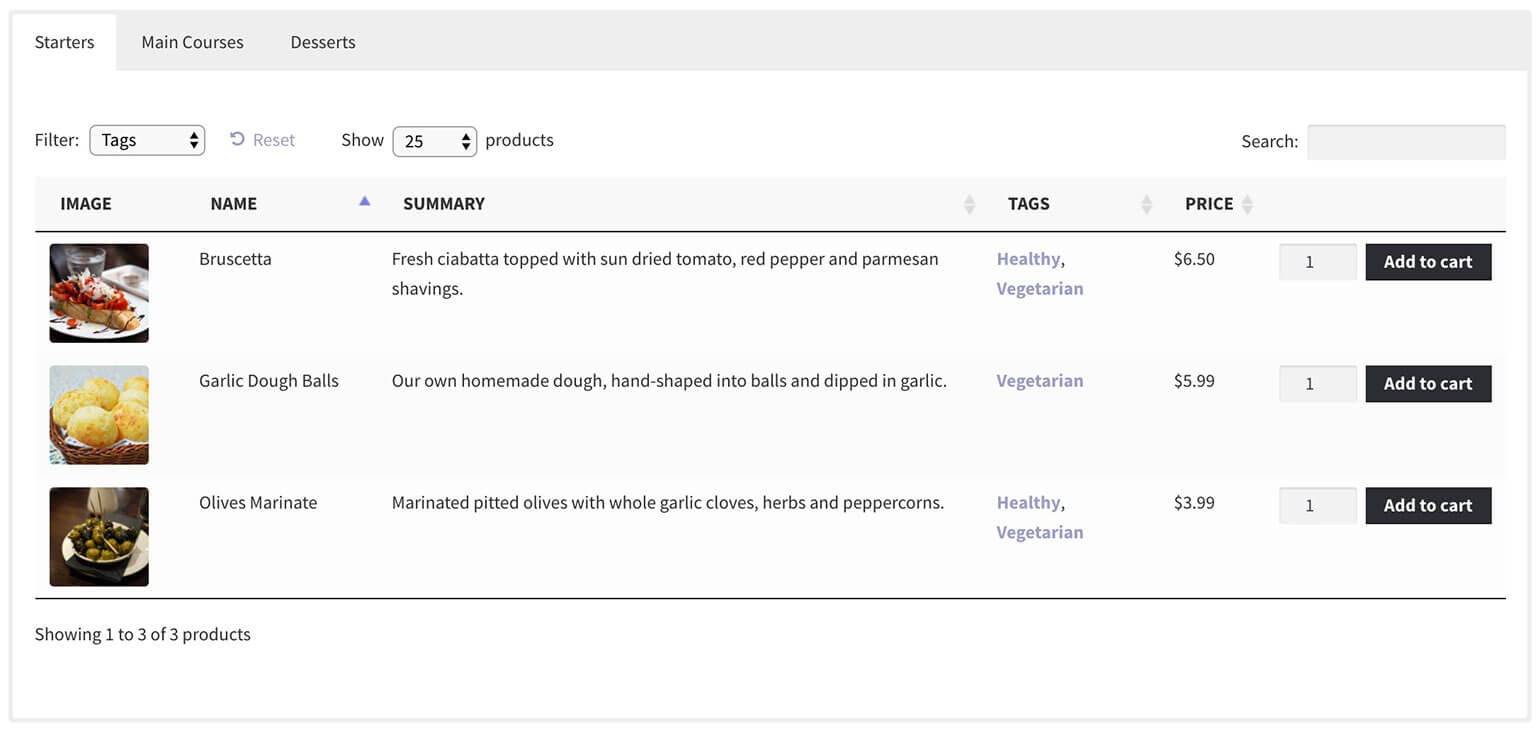The image size is (1540, 731).
Task: Click the Vegetarian tag for Garlic Dough Balls
Action: [x=1039, y=381]
